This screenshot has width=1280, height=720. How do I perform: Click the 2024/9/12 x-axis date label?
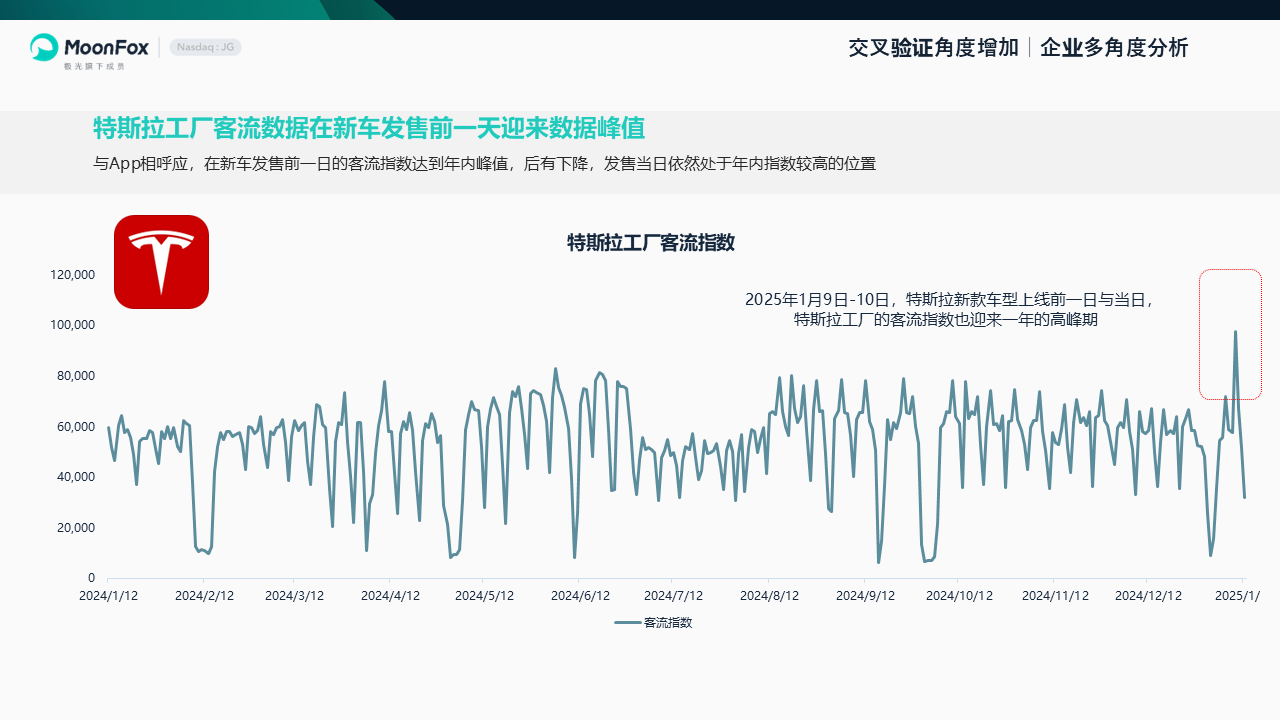click(865, 595)
